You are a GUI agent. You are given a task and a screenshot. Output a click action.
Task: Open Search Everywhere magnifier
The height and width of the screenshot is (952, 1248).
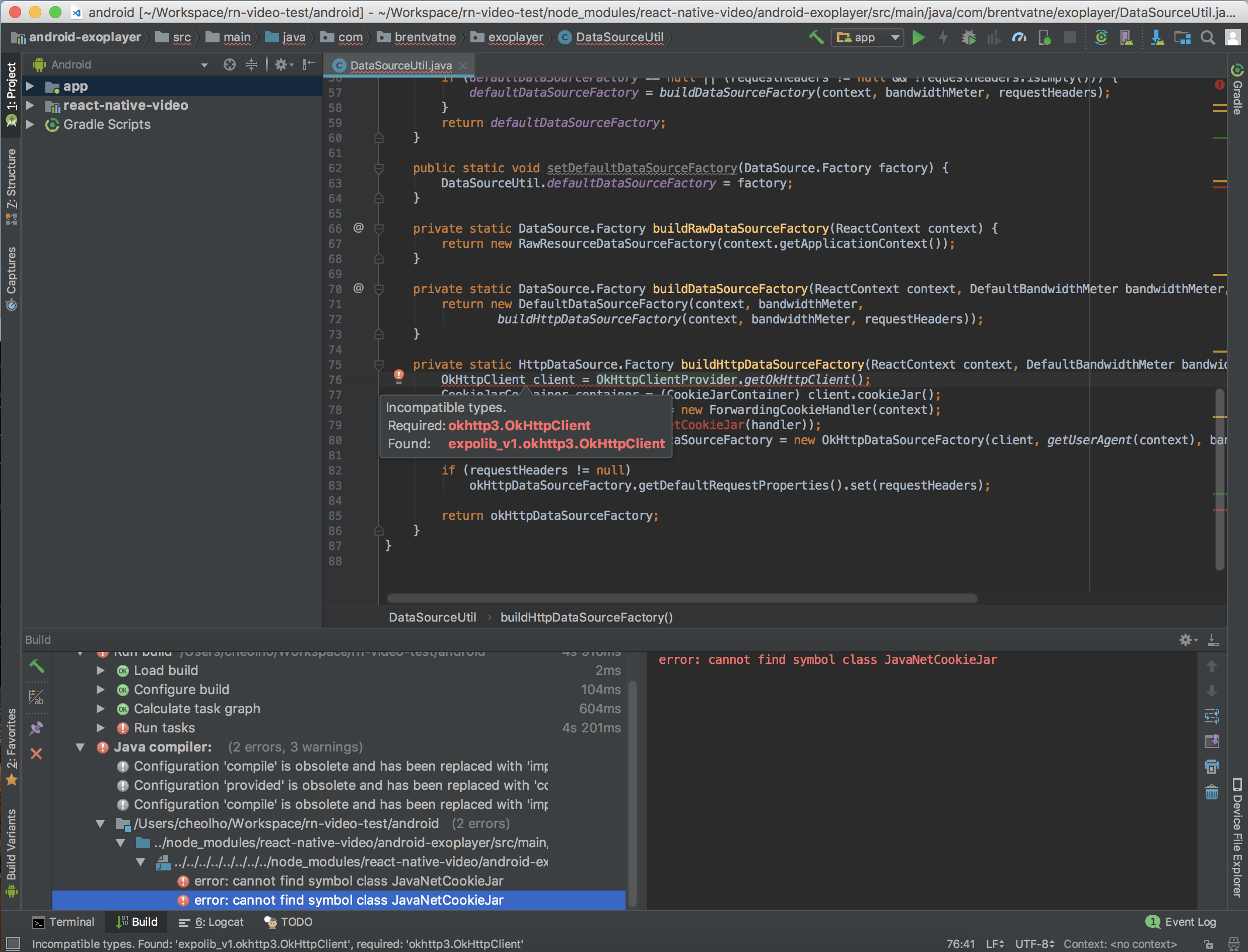(x=1207, y=37)
